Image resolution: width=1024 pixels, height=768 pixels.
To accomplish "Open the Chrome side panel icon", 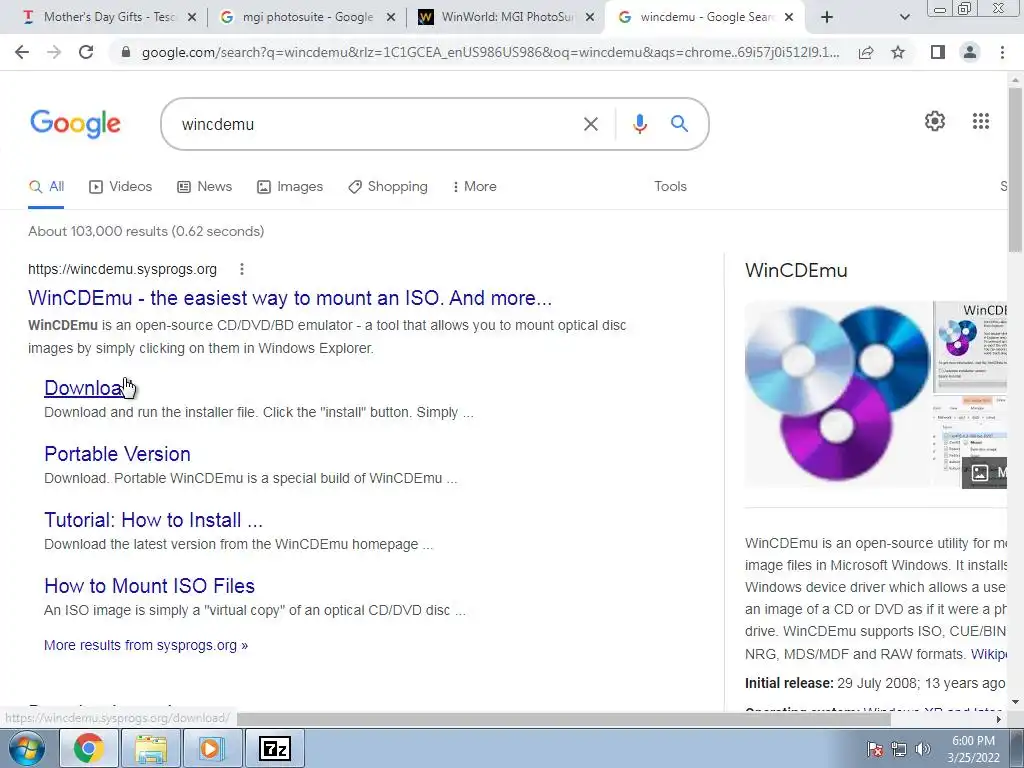I will point(938,52).
